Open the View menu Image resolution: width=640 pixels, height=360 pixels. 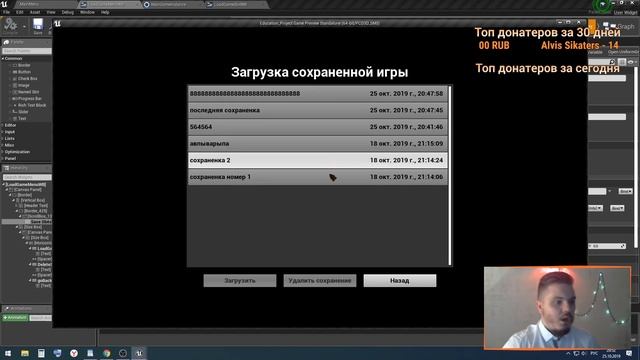(51, 12)
